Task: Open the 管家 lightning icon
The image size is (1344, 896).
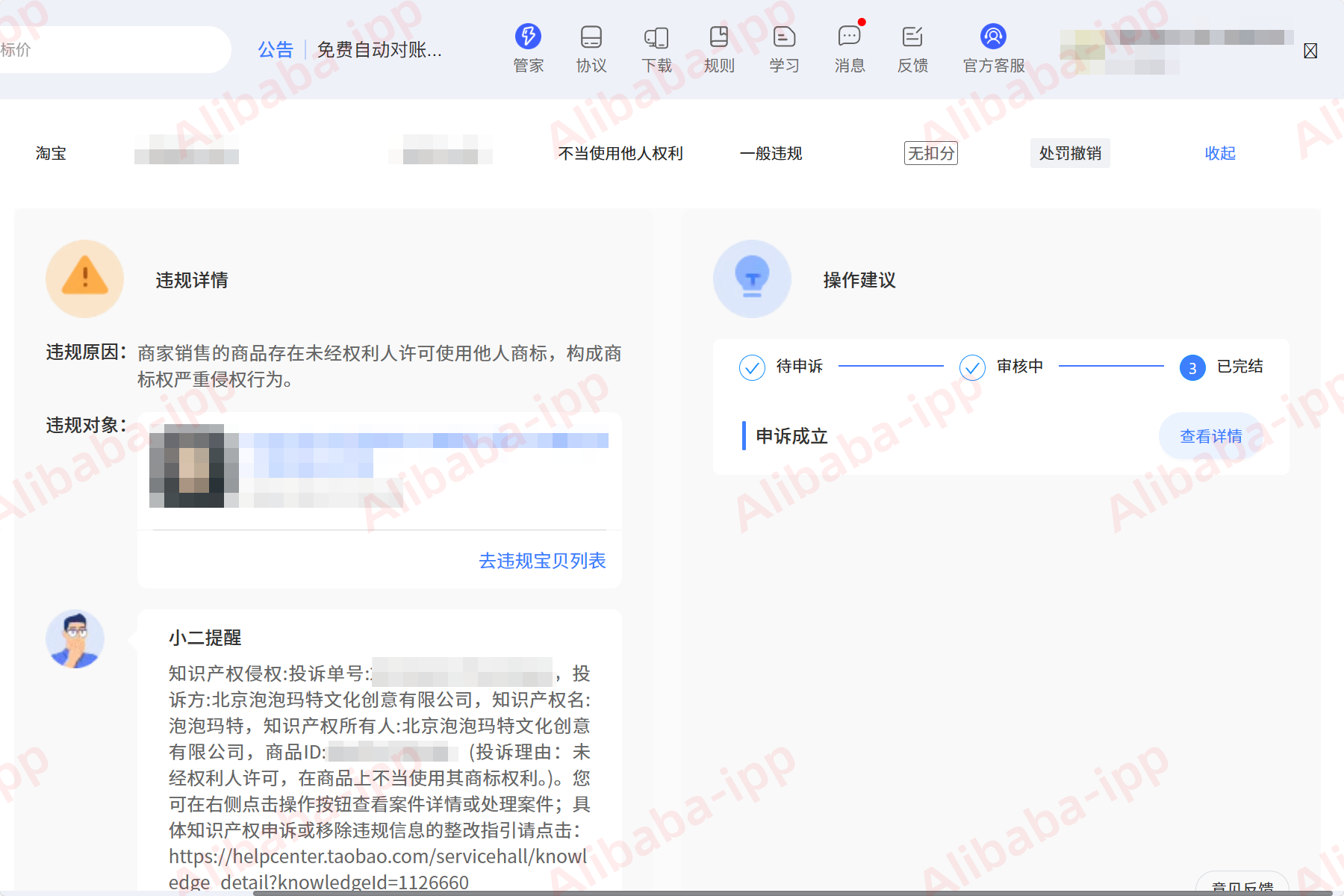Action: pos(528,37)
